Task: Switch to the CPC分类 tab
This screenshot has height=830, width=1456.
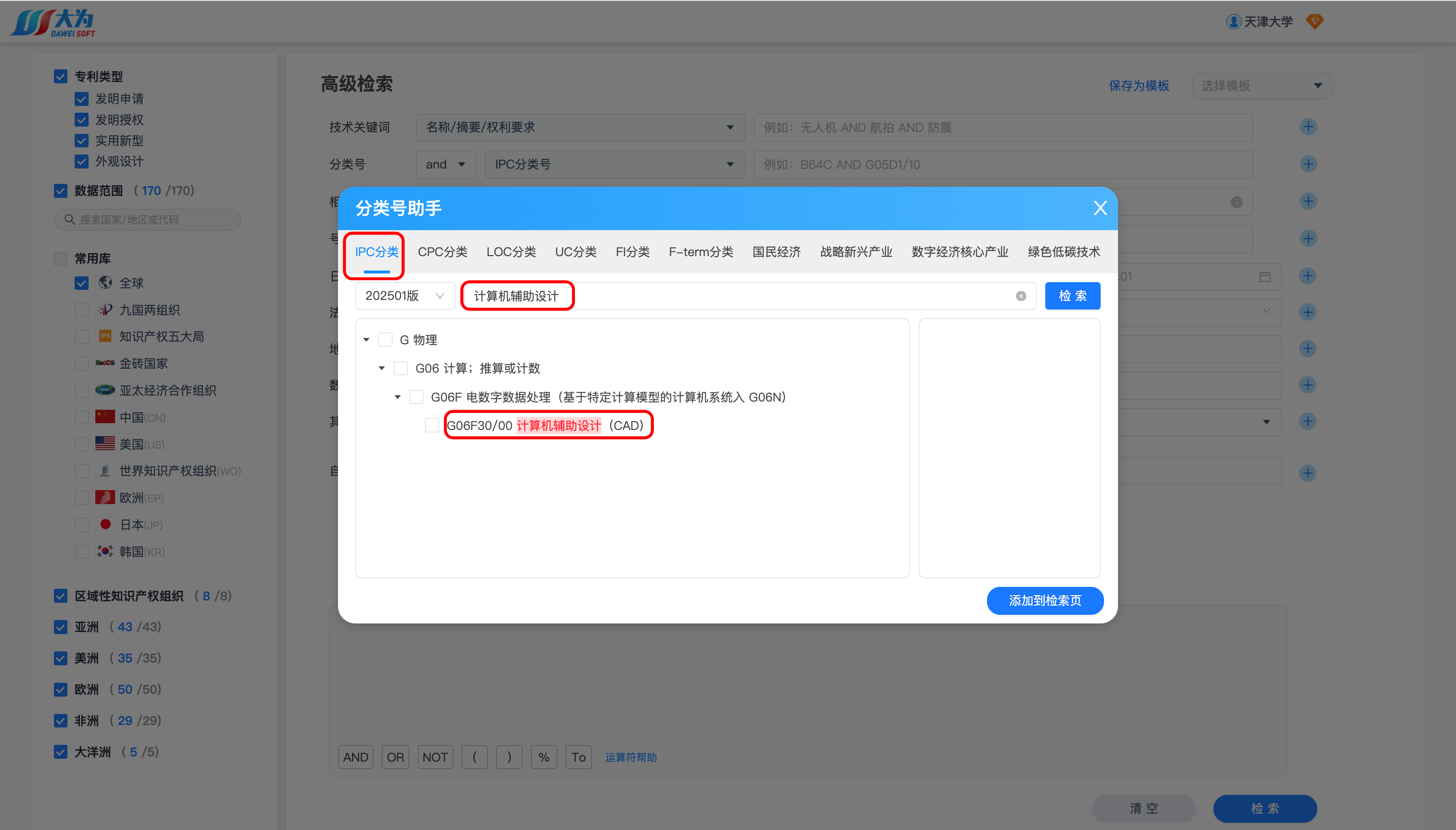Action: point(442,251)
